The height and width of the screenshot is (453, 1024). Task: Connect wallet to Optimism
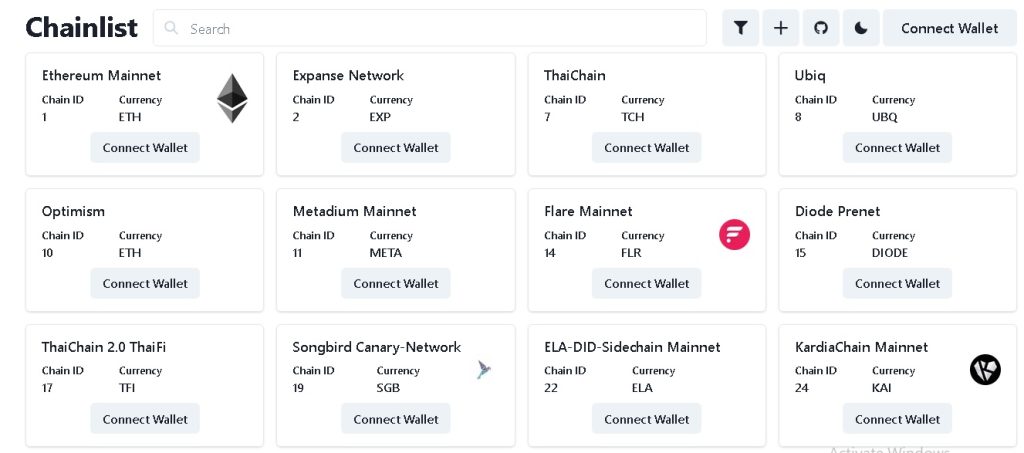pos(145,284)
